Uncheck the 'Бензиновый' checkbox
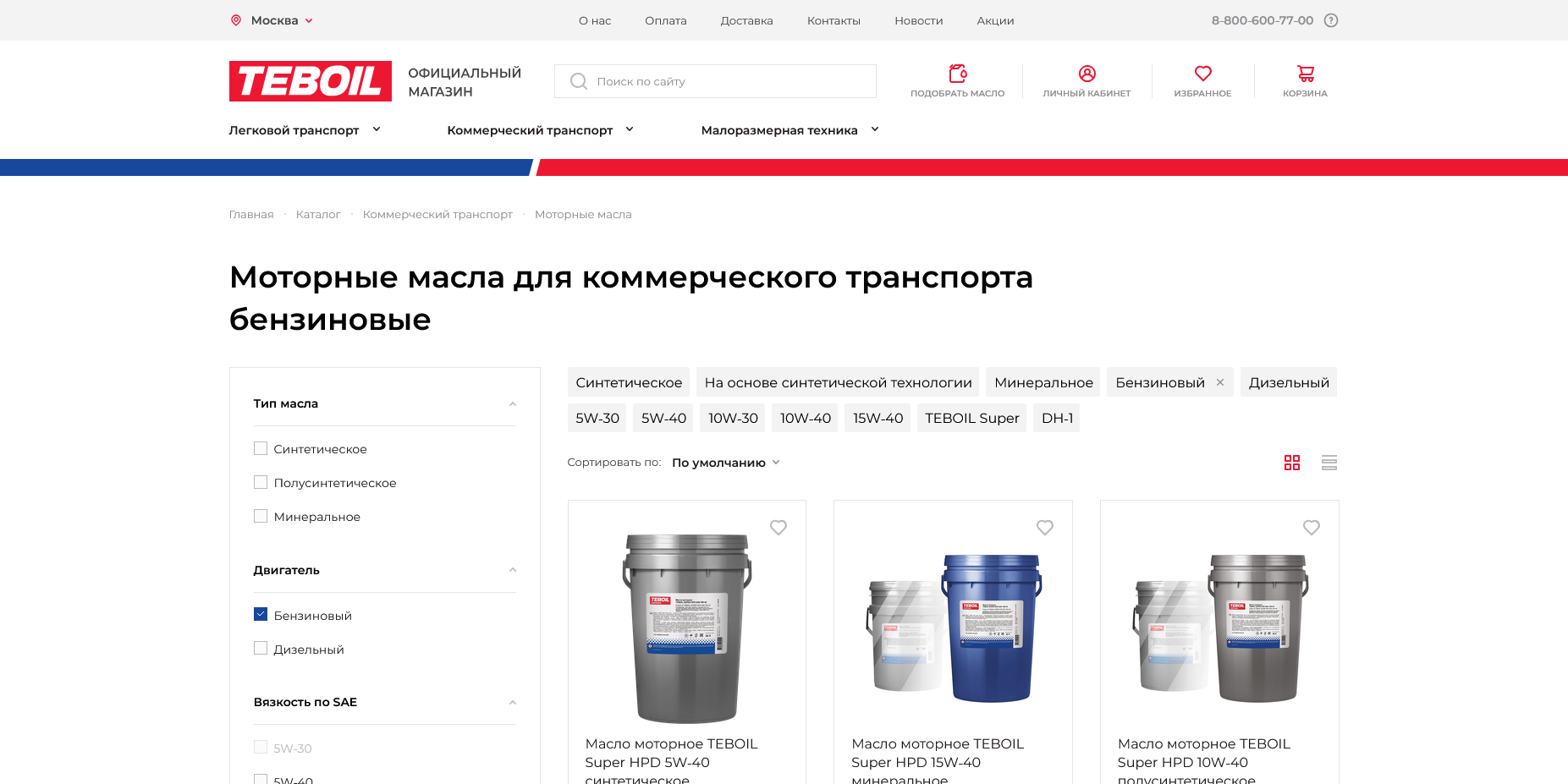 tap(261, 614)
